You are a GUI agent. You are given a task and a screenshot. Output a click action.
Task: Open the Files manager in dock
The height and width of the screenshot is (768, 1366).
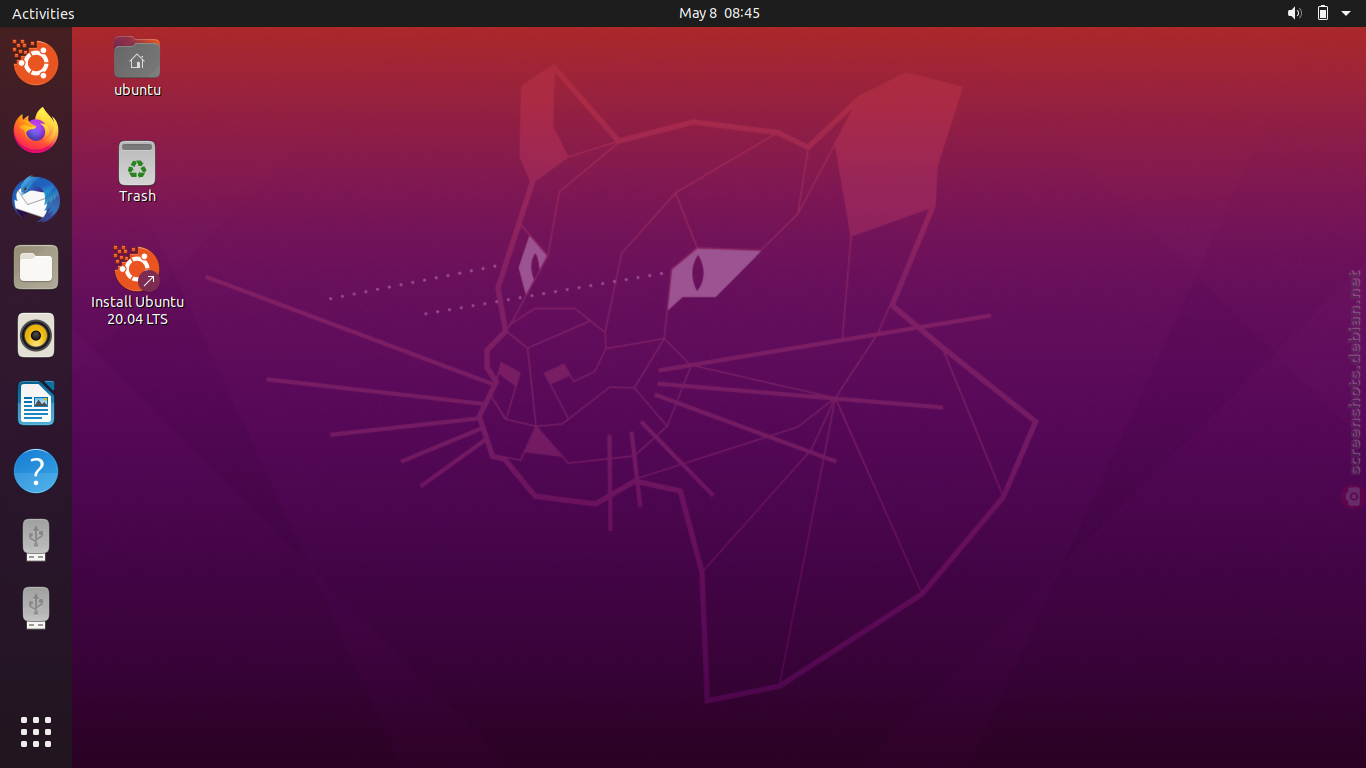[36, 267]
